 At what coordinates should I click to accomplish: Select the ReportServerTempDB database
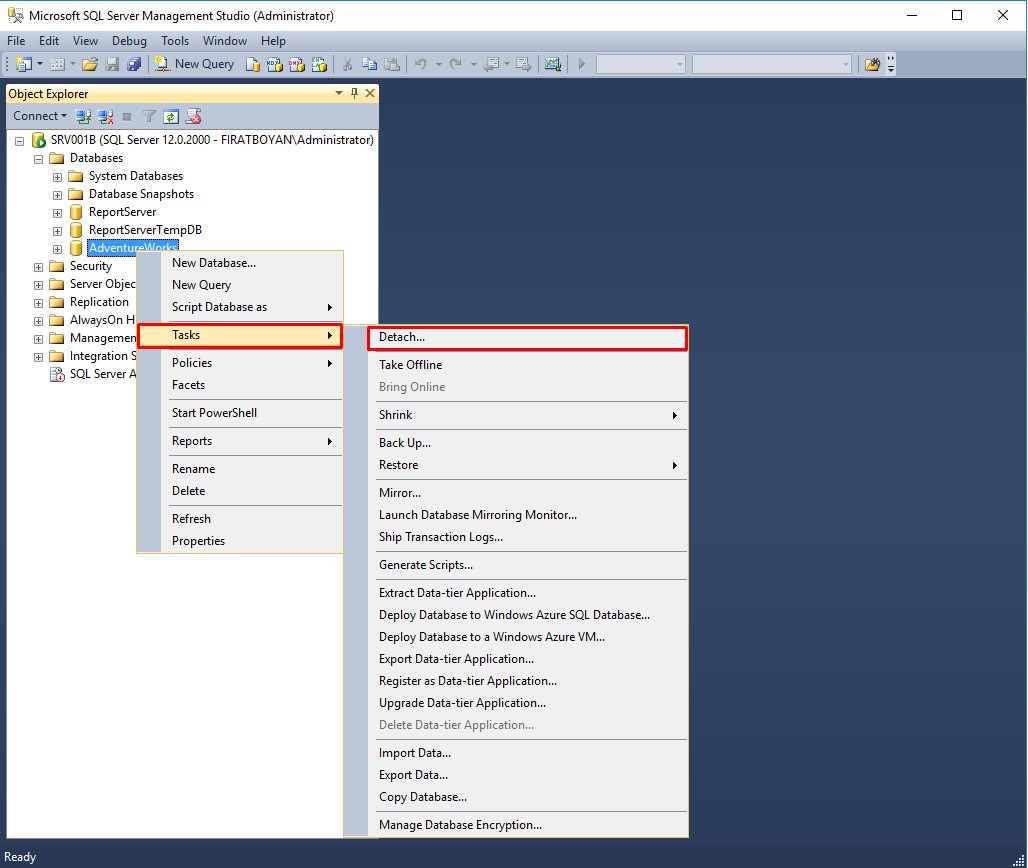(145, 230)
